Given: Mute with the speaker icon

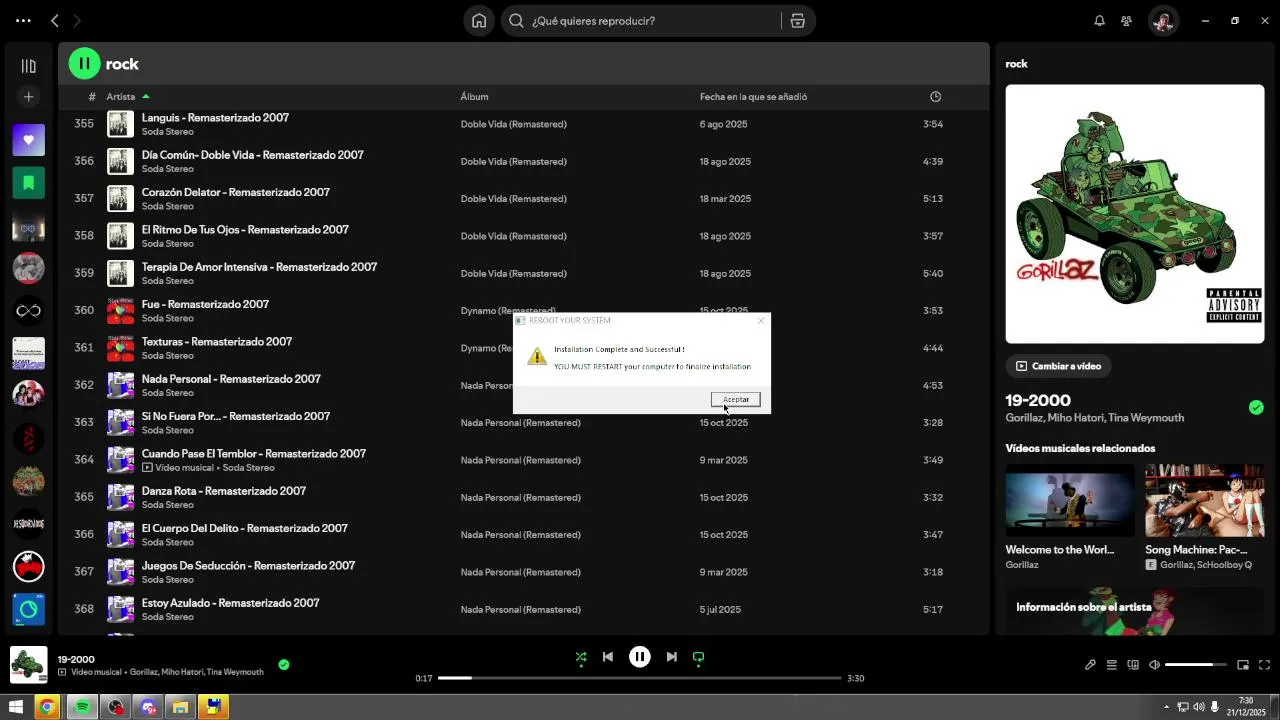Looking at the screenshot, I should (x=1154, y=665).
